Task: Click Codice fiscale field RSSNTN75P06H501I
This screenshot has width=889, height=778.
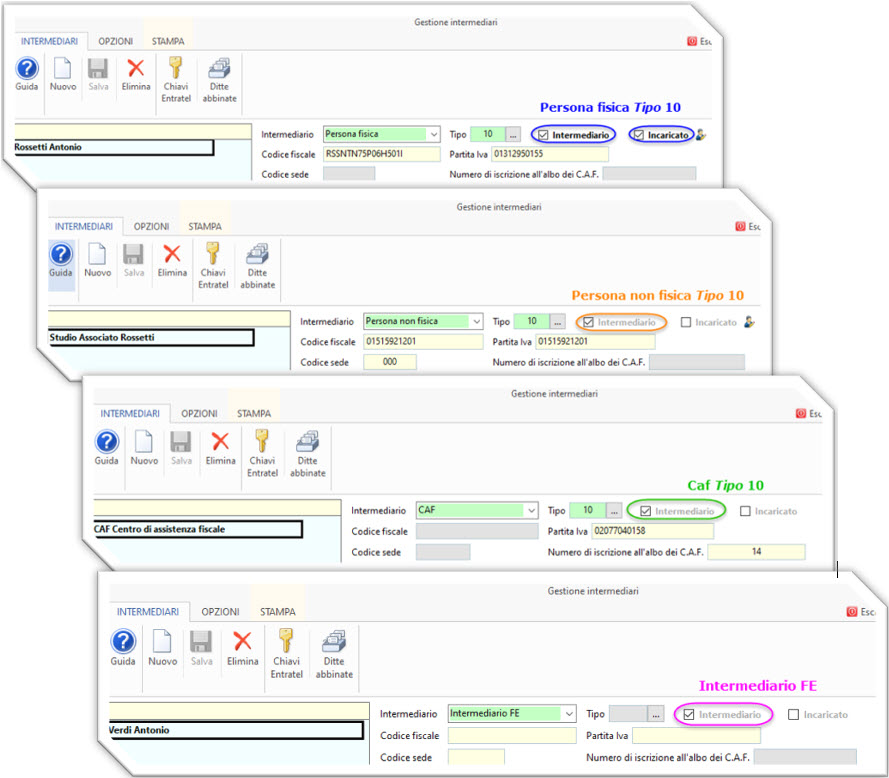Action: point(382,154)
